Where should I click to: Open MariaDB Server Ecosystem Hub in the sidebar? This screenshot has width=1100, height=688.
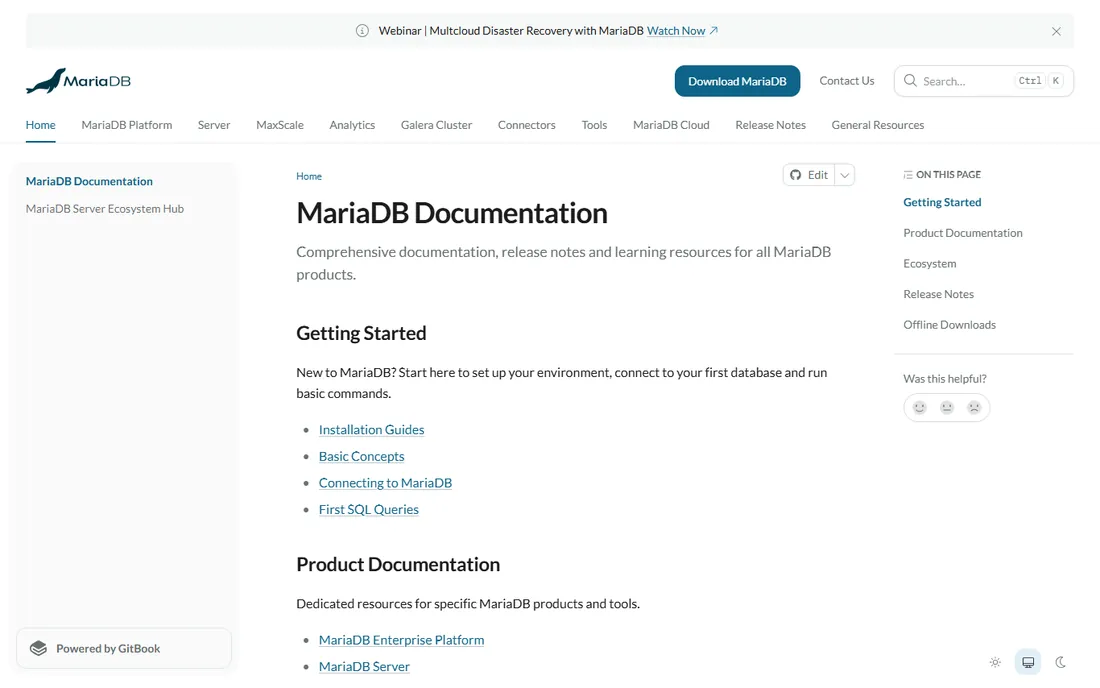pyautogui.click(x=105, y=208)
